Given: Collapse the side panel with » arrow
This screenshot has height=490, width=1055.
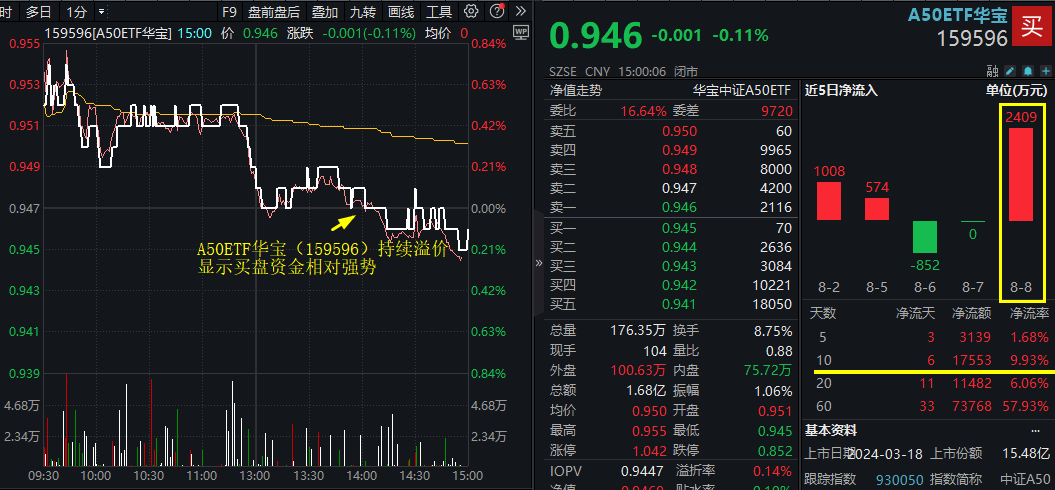Looking at the screenshot, I should (x=540, y=264).
